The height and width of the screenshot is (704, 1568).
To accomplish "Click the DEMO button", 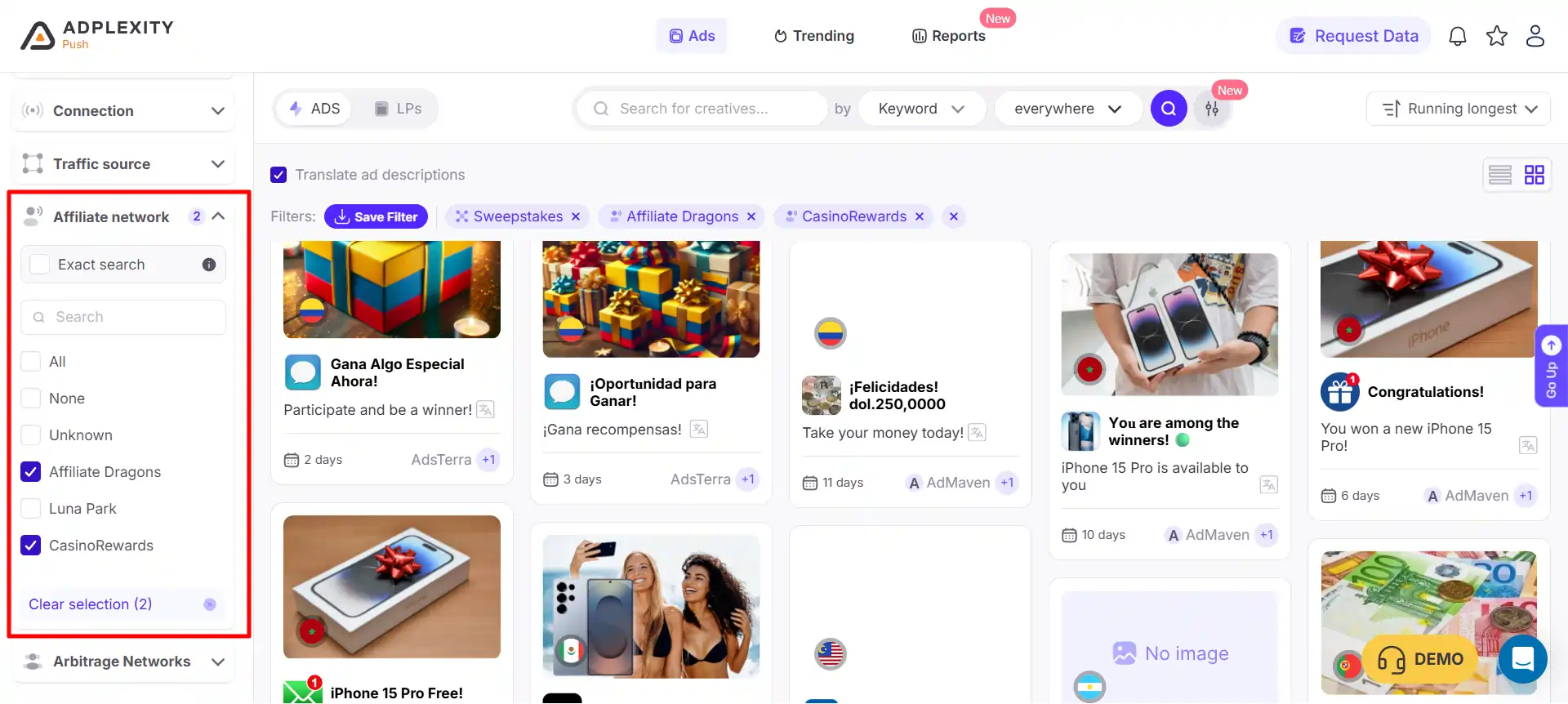I will tap(1422, 659).
